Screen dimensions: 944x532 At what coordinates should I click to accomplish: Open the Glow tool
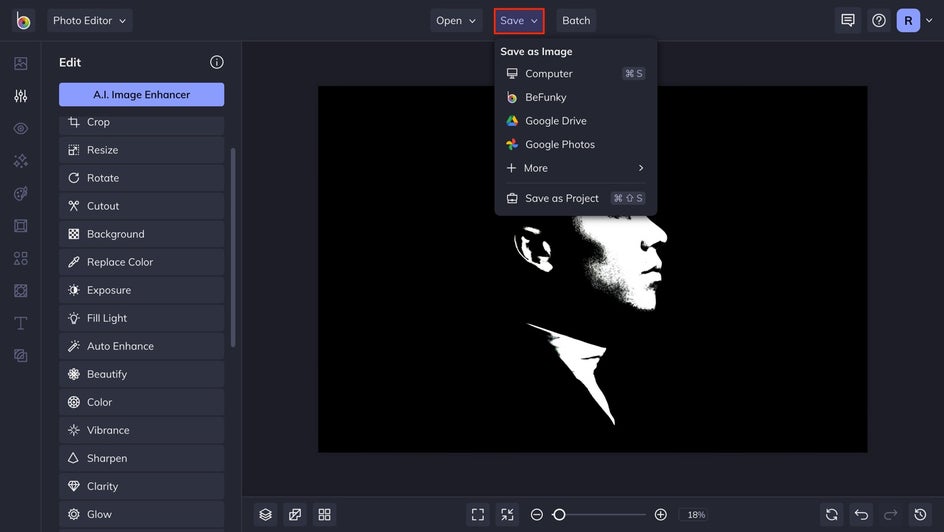[141, 514]
